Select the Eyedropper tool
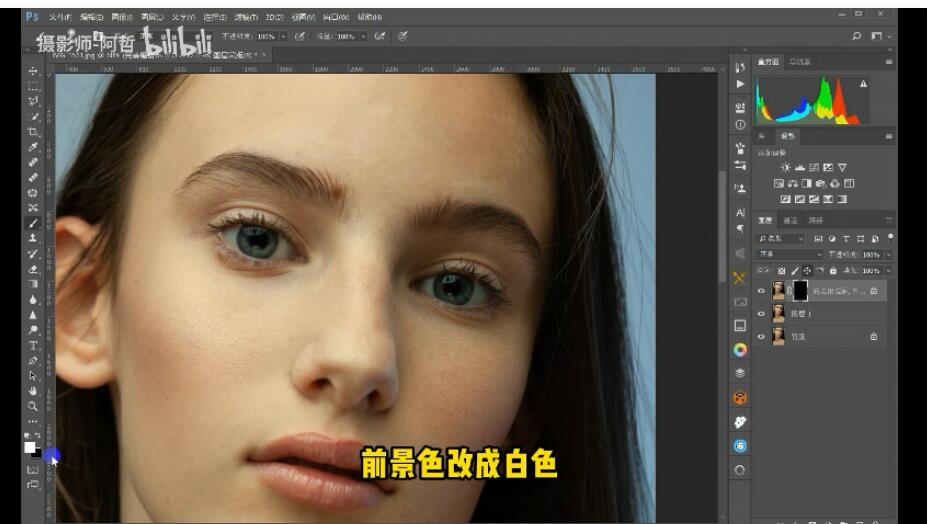The image size is (928, 524). click(33, 147)
